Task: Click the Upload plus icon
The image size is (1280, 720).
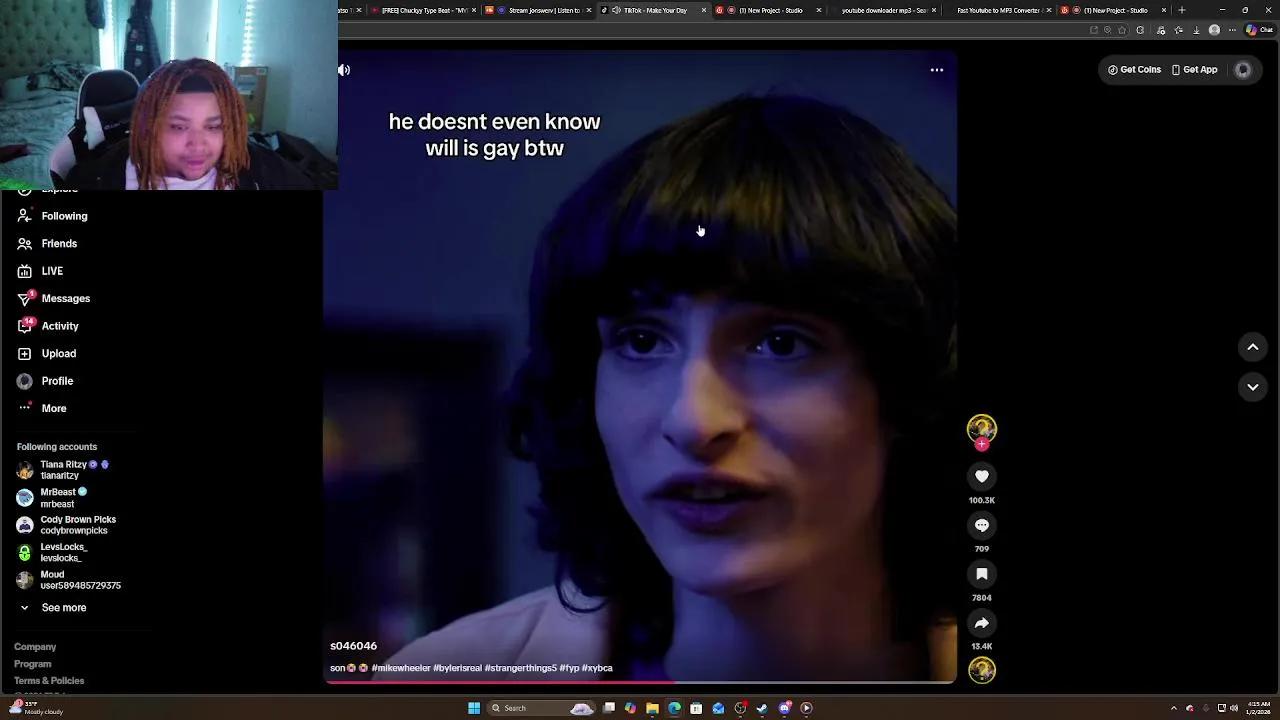Action: point(24,354)
